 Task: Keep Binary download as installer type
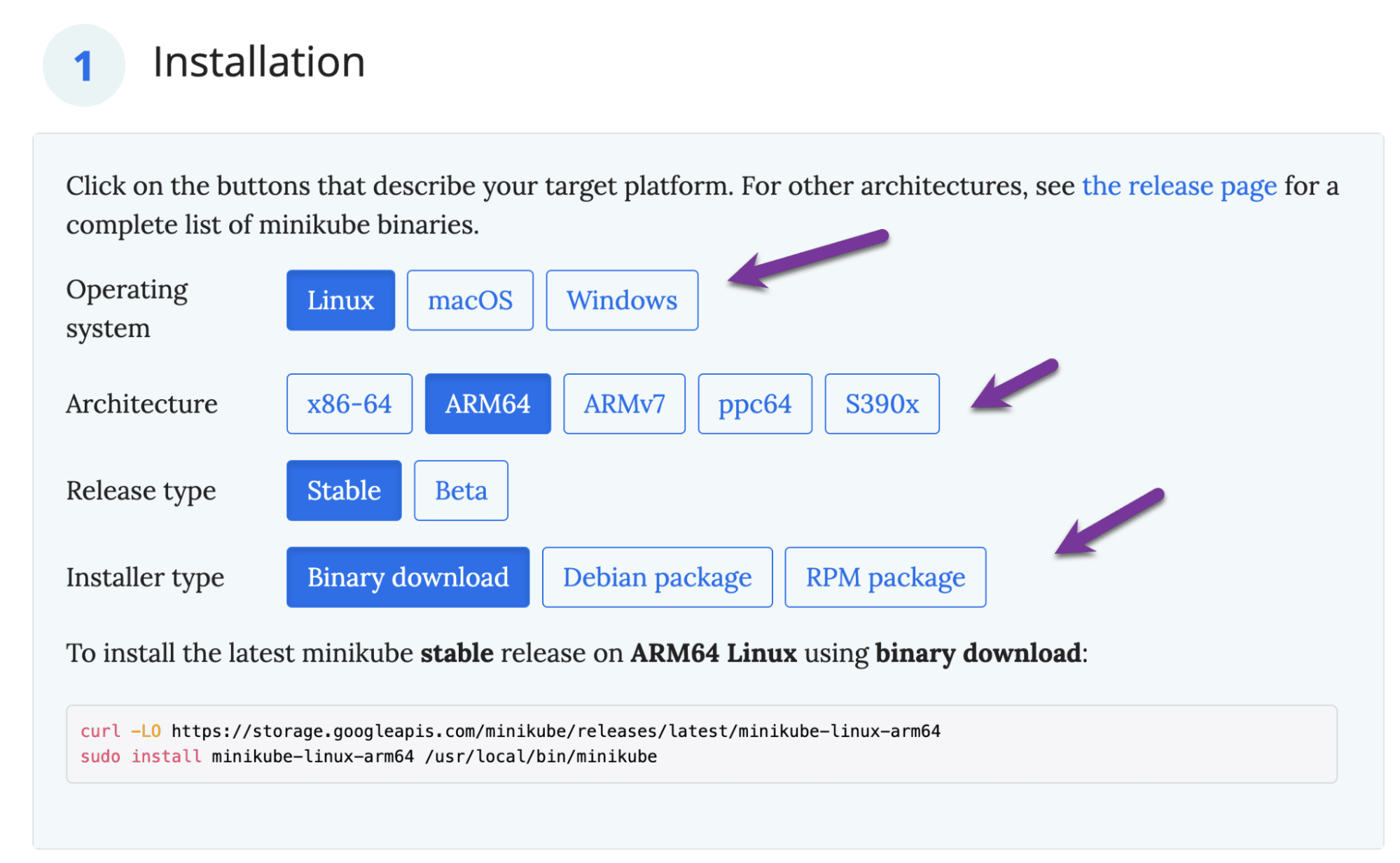tap(407, 577)
